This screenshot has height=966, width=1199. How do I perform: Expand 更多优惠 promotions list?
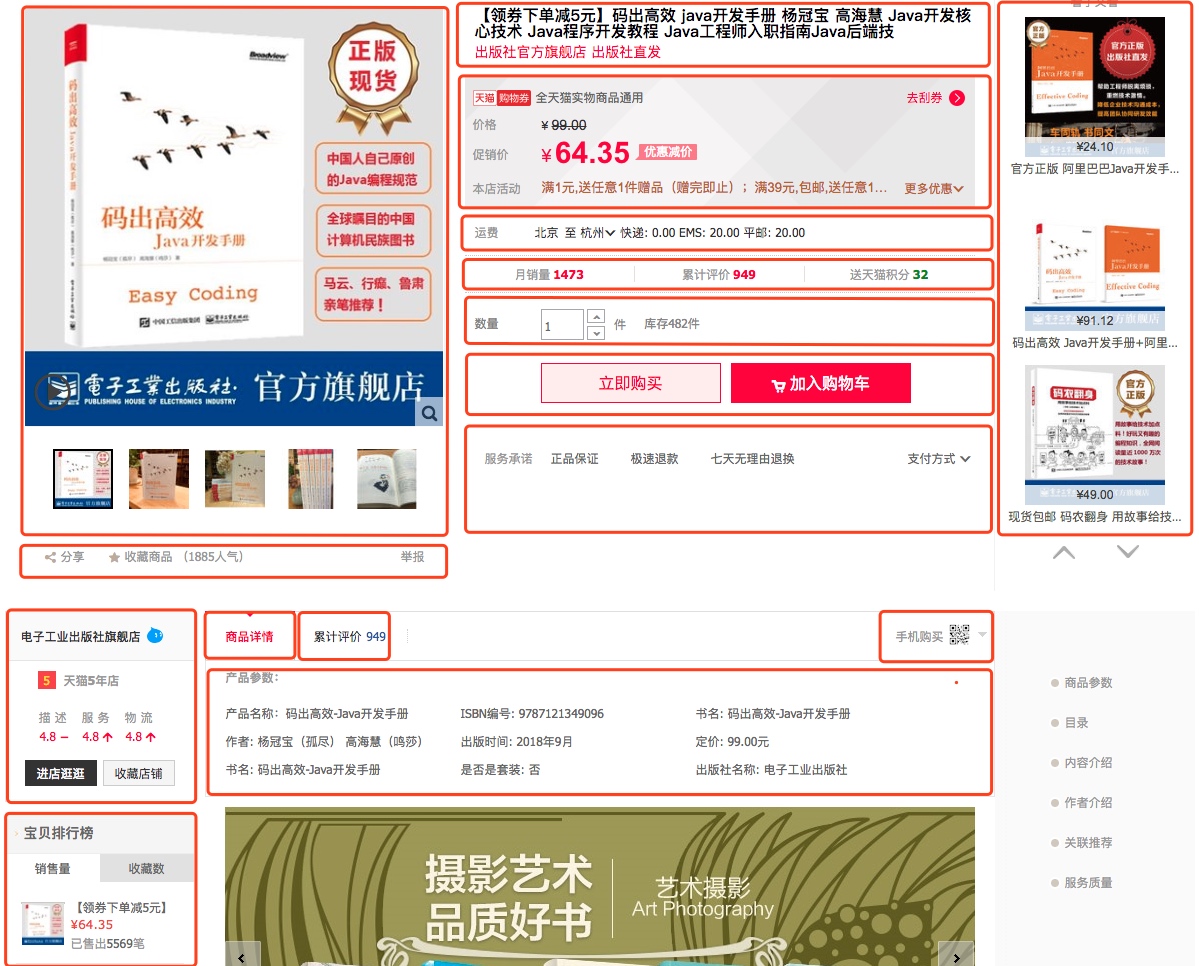[x=934, y=188]
